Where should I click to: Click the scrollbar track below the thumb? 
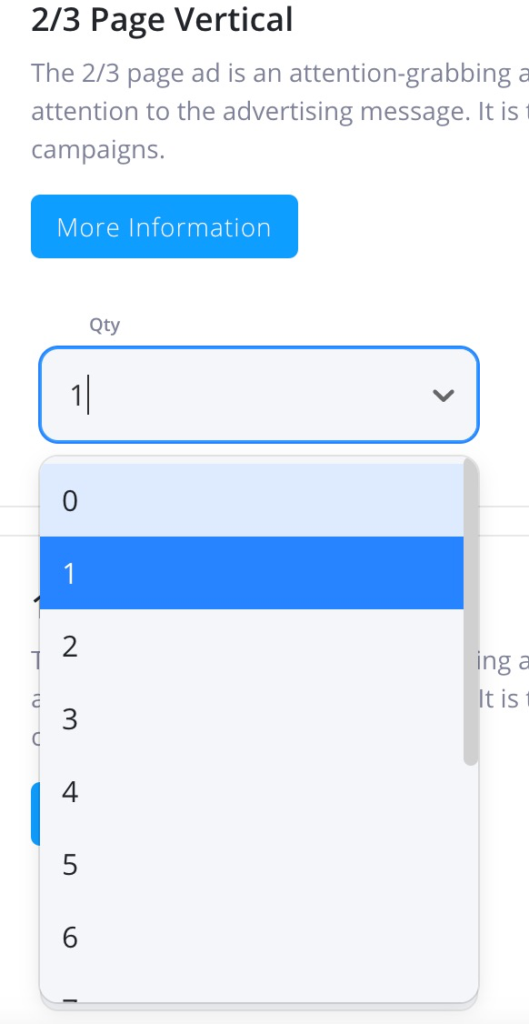pyautogui.click(x=471, y=882)
